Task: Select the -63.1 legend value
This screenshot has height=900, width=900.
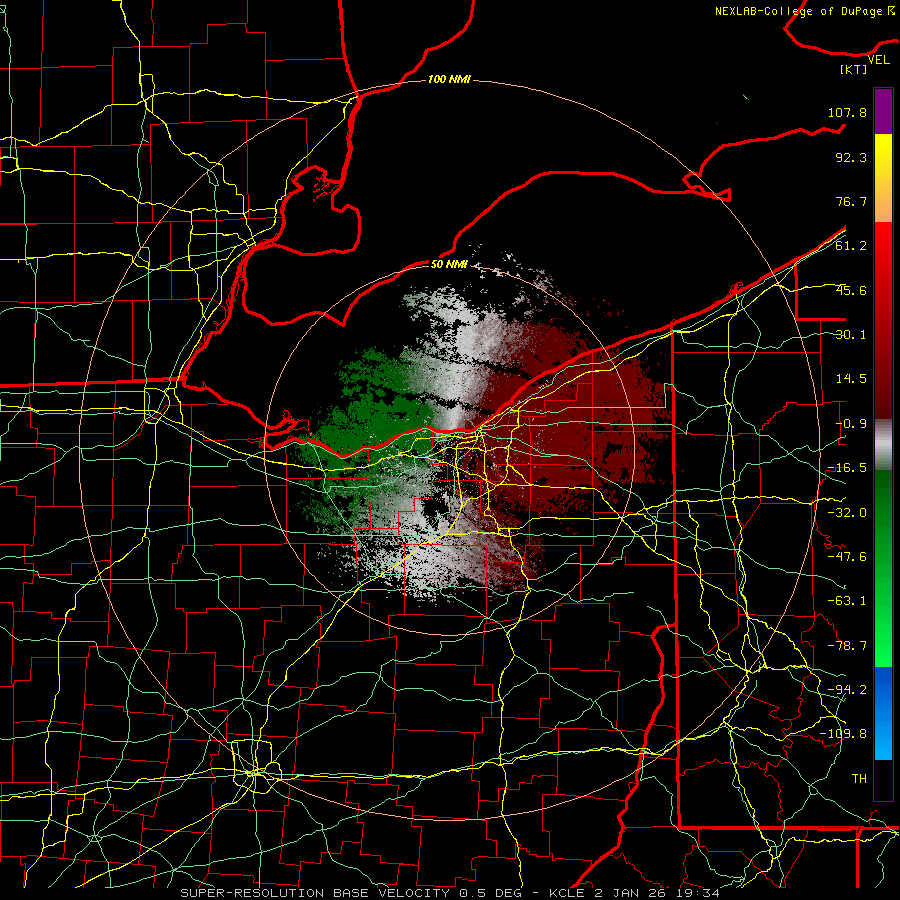Action: [847, 601]
